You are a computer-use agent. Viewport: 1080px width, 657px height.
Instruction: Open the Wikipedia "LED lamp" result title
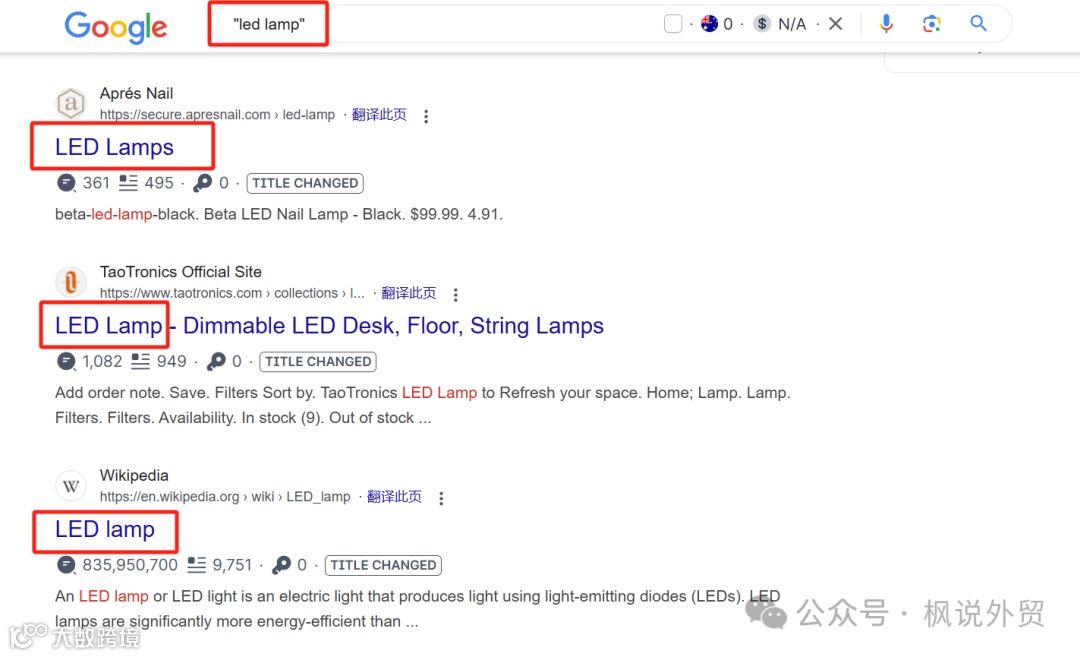105,529
